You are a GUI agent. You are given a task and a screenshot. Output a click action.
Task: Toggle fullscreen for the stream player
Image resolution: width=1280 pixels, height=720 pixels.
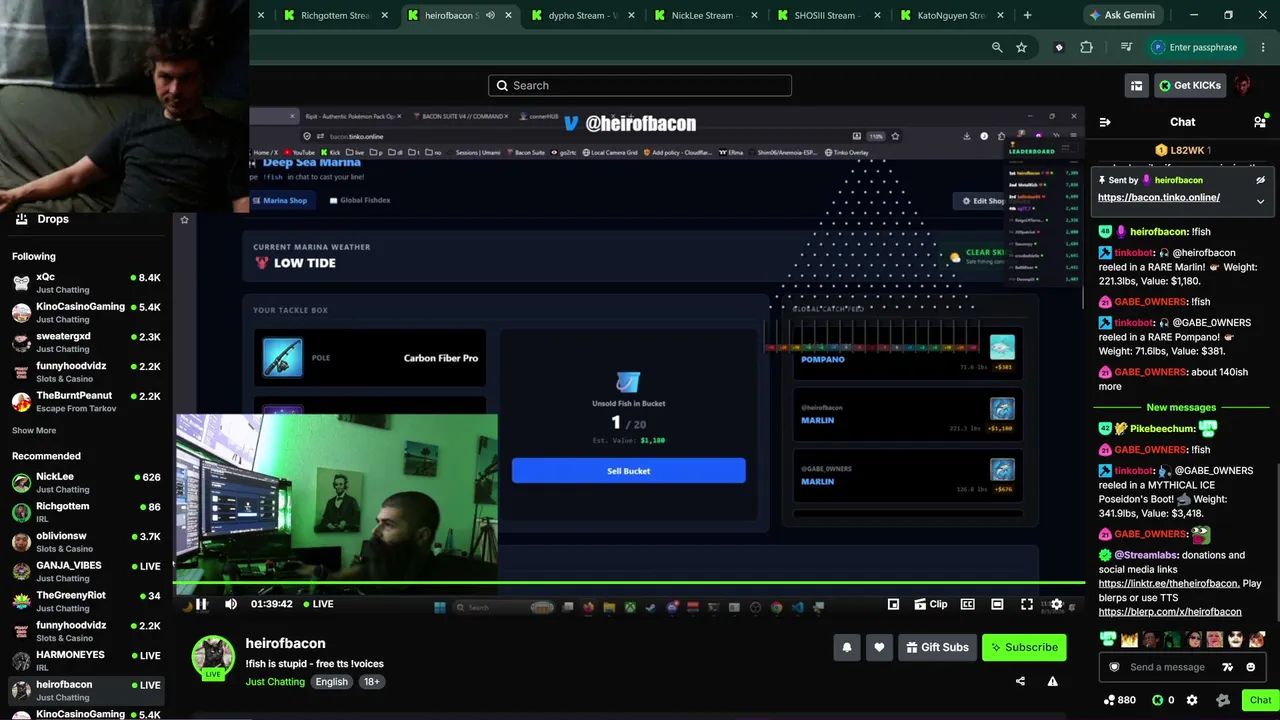click(x=1026, y=604)
